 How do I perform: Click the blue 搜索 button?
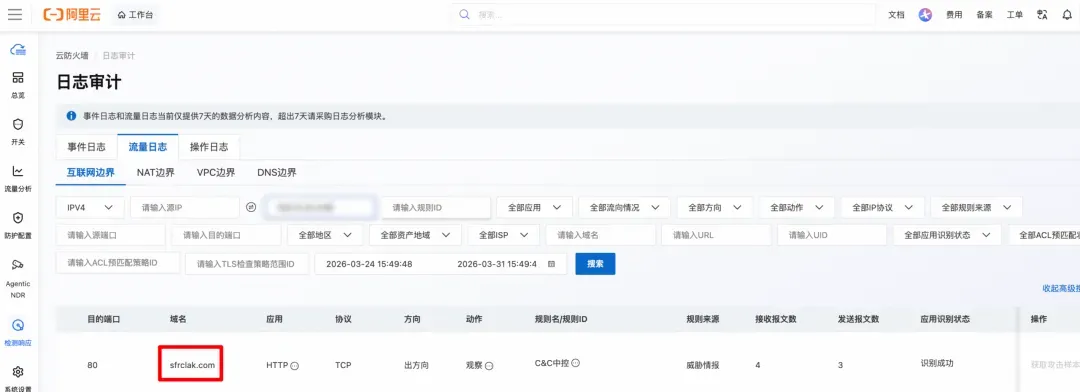[x=595, y=264]
